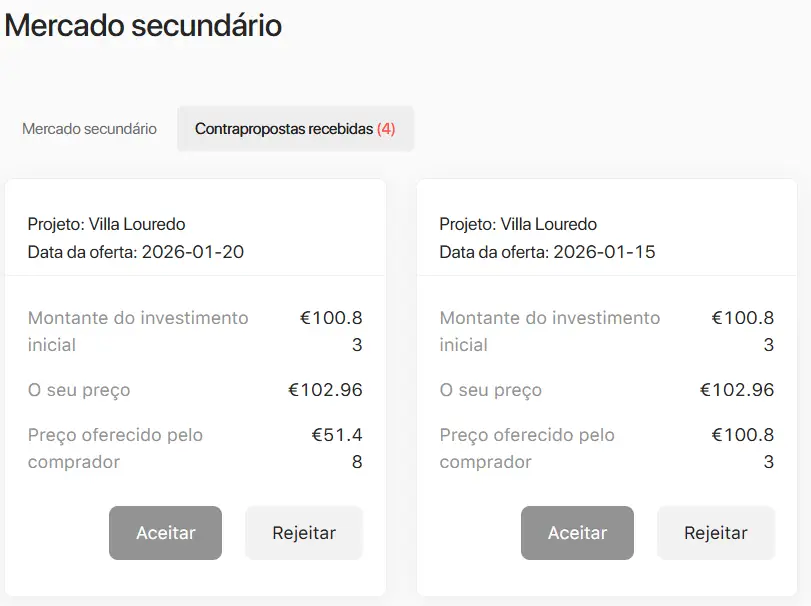Viewport: 811px width, 606px height.
Task: Reject the counteroffer dated 2026-01-15
Action: 715,533
